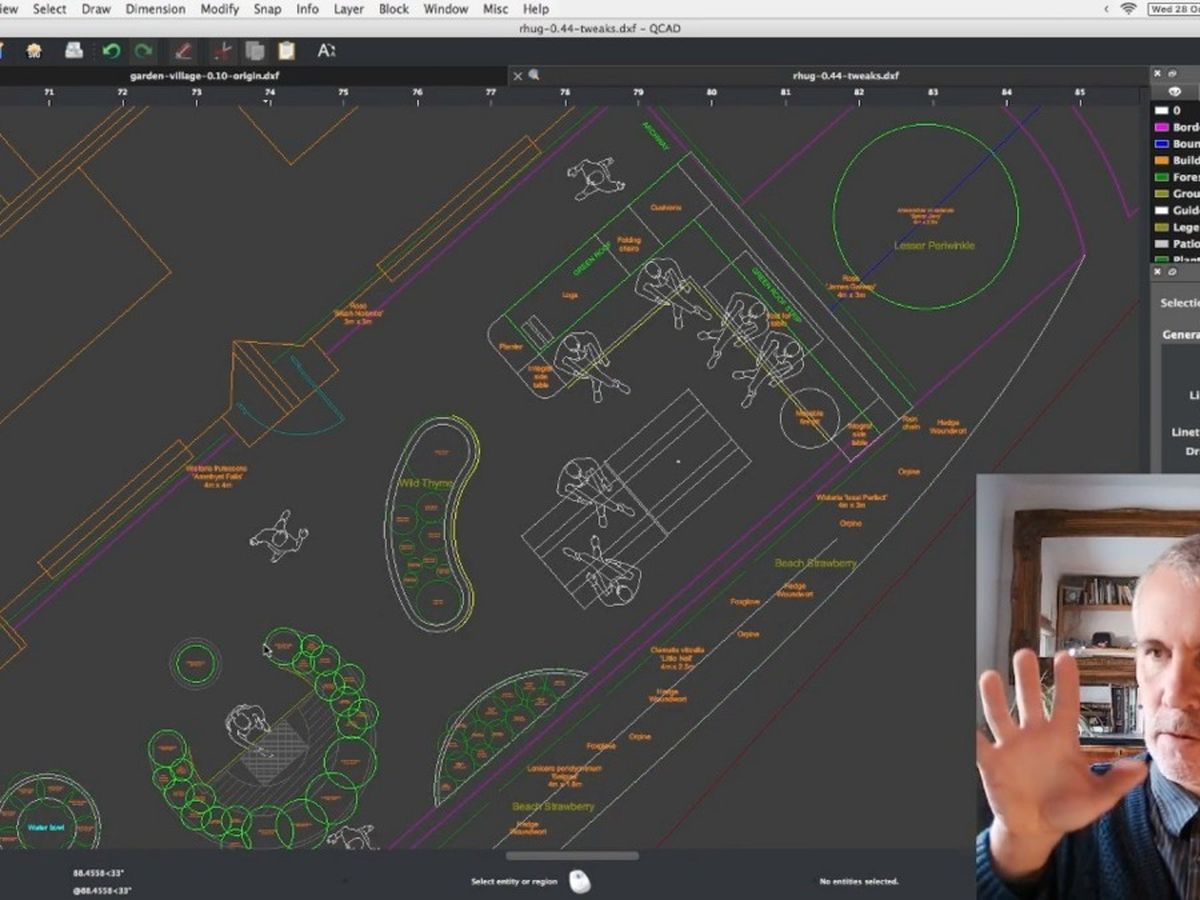Click the Paste clipboard icon
Image resolution: width=1200 pixels, height=900 pixels.
point(286,50)
